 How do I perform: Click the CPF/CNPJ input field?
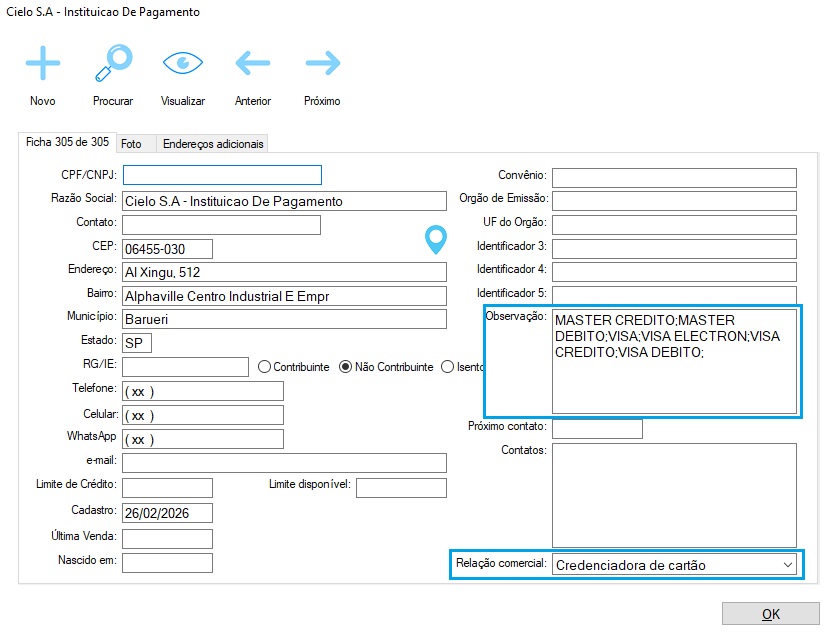222,175
